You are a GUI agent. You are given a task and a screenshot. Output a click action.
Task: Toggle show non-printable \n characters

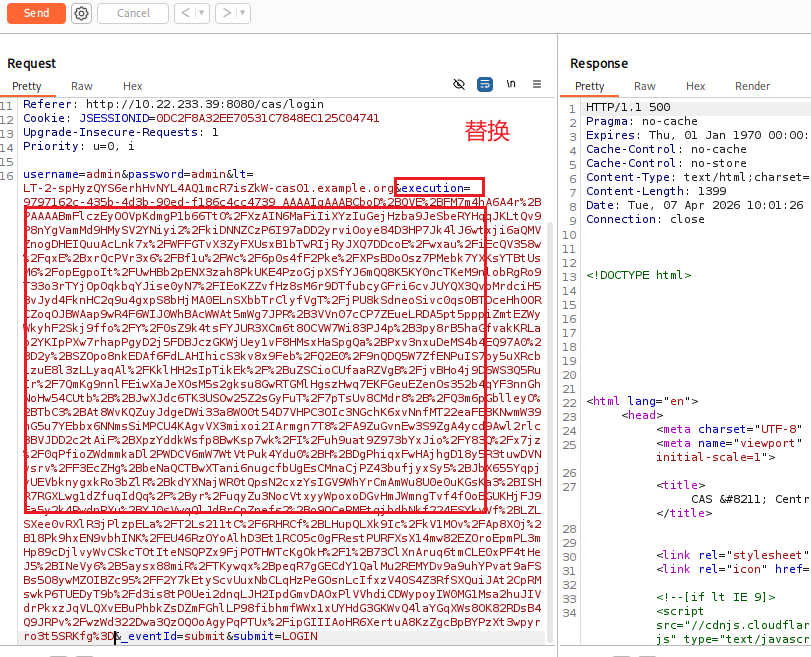click(510, 84)
